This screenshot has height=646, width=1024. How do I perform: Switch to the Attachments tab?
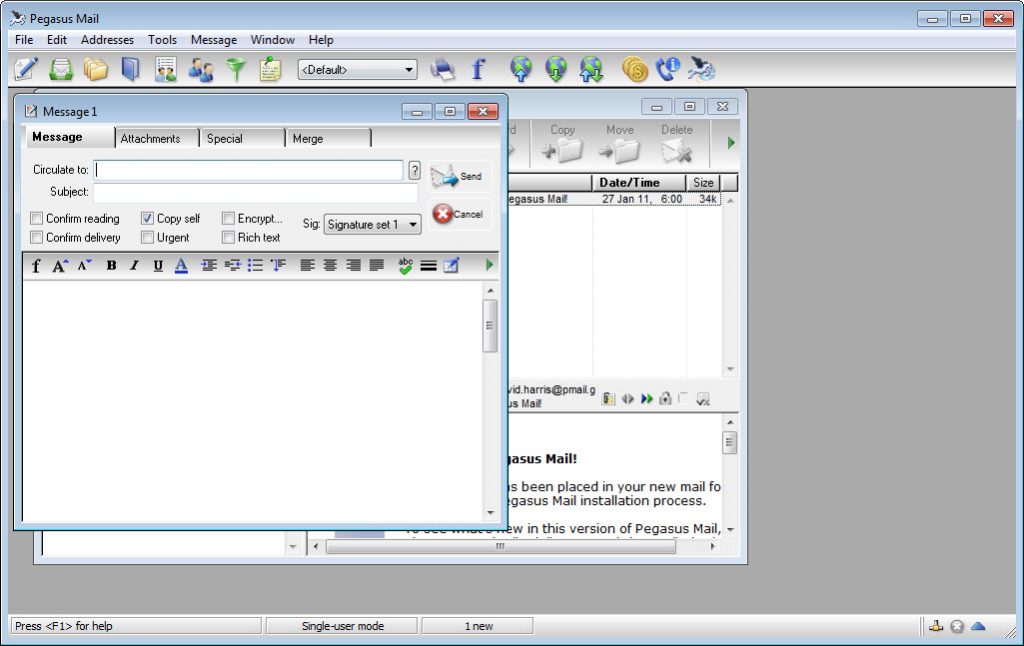pyautogui.click(x=157, y=138)
